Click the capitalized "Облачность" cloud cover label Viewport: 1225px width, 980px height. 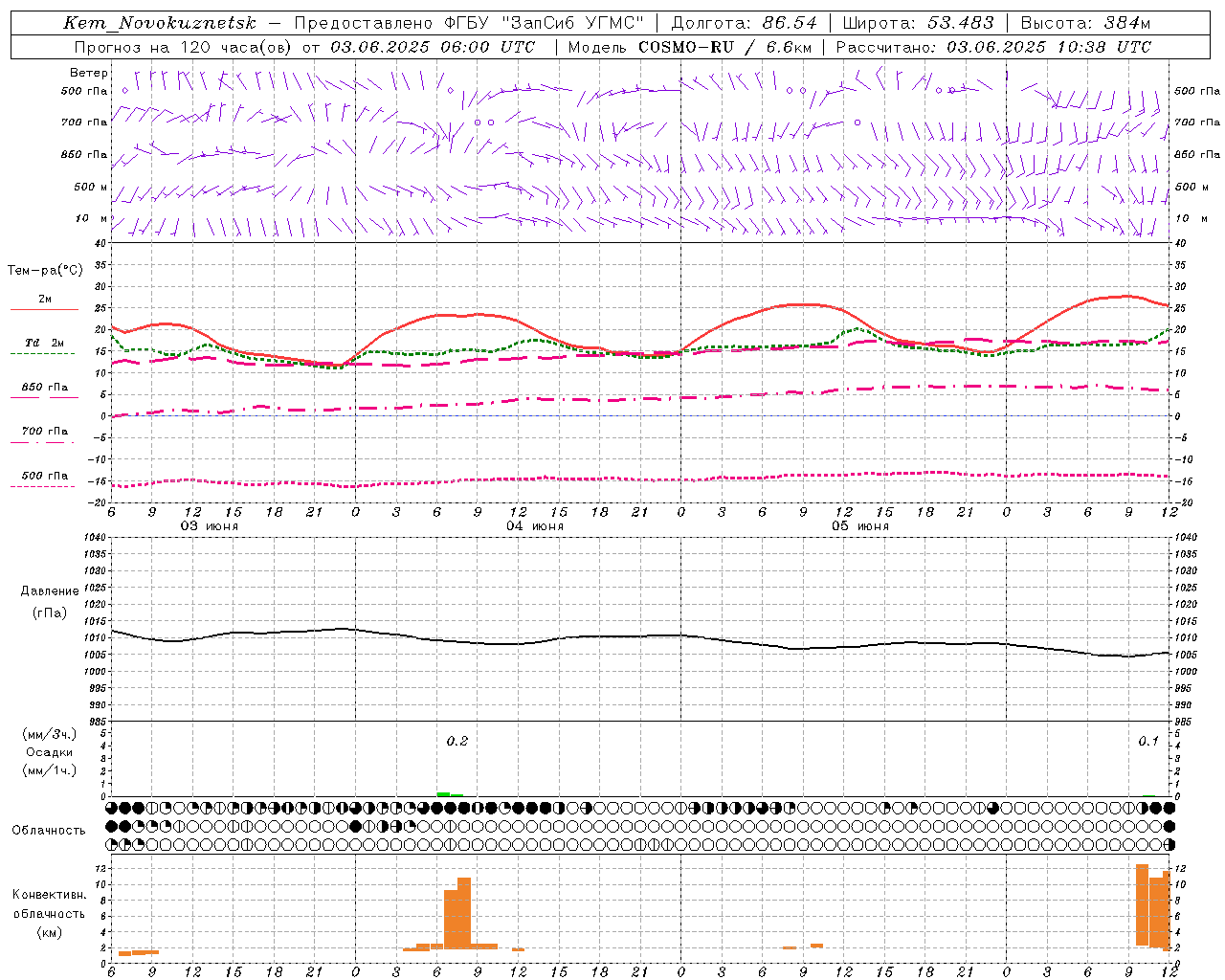pyautogui.click(x=49, y=831)
